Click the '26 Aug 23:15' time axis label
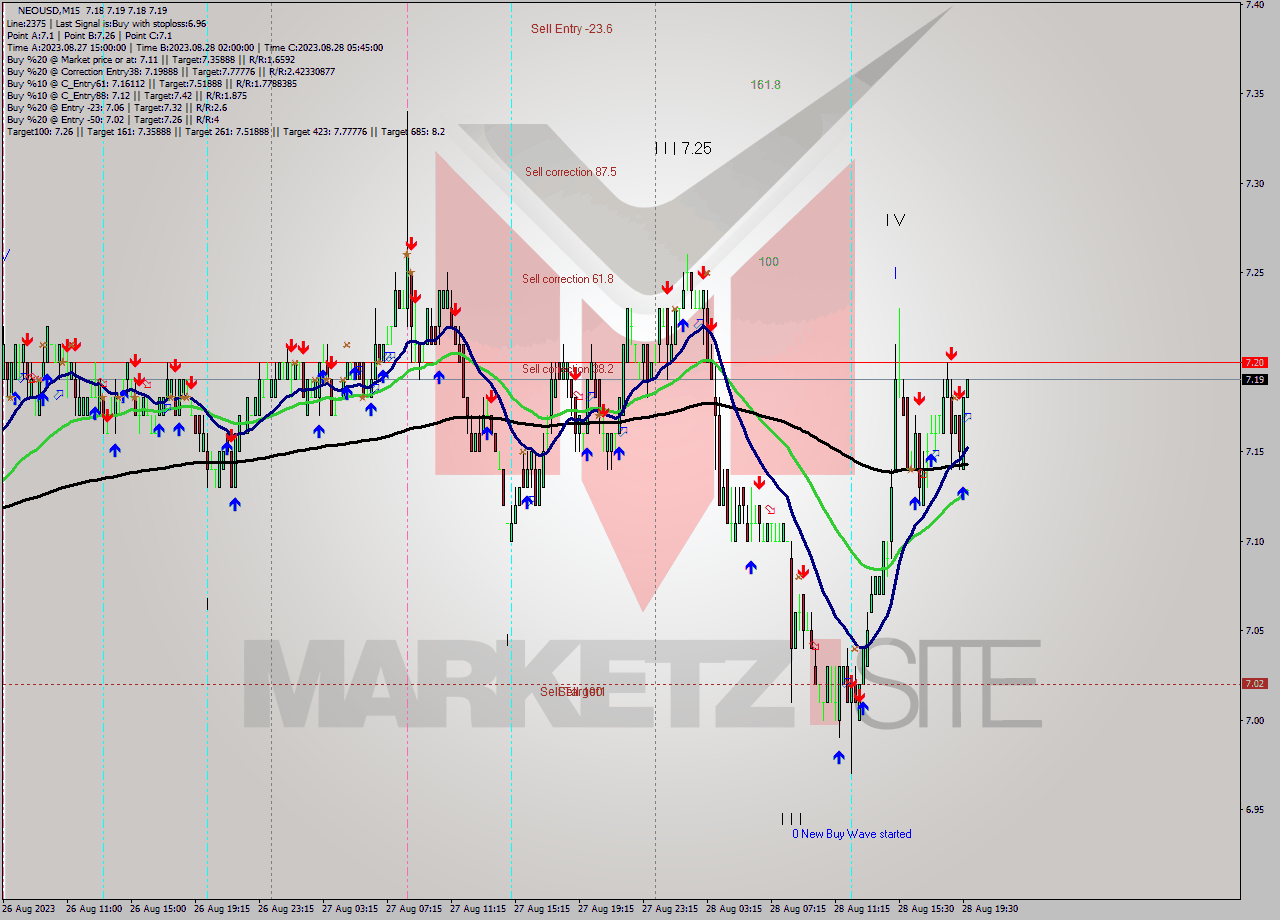 point(286,909)
